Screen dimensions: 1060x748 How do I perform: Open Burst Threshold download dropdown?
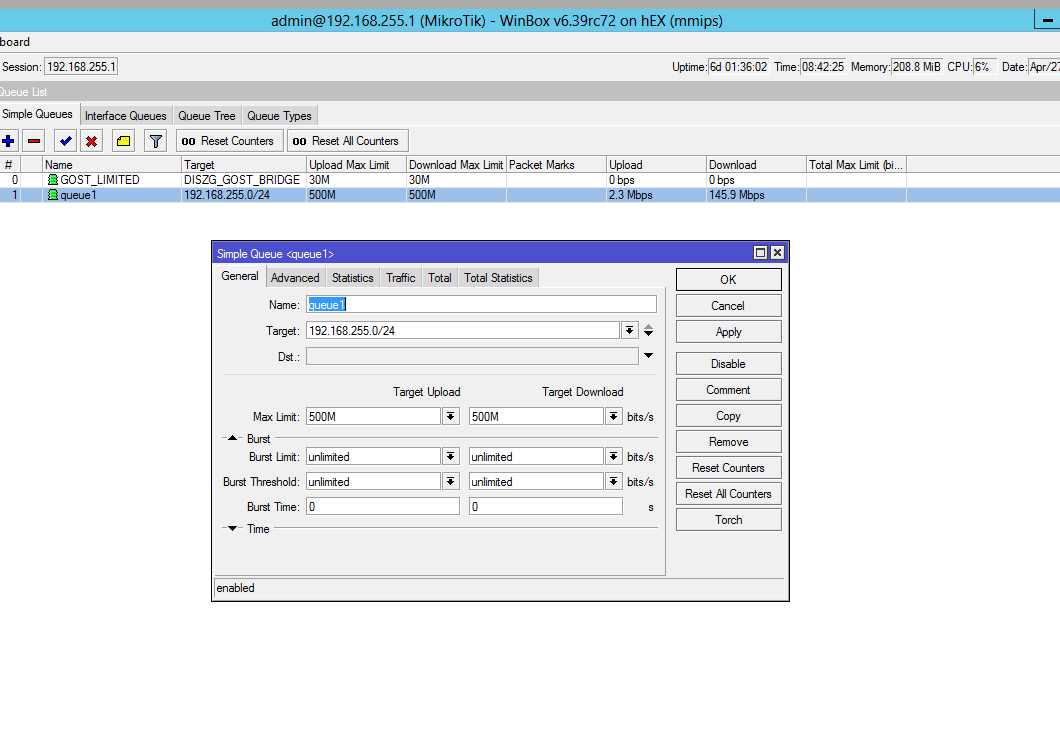pos(614,482)
